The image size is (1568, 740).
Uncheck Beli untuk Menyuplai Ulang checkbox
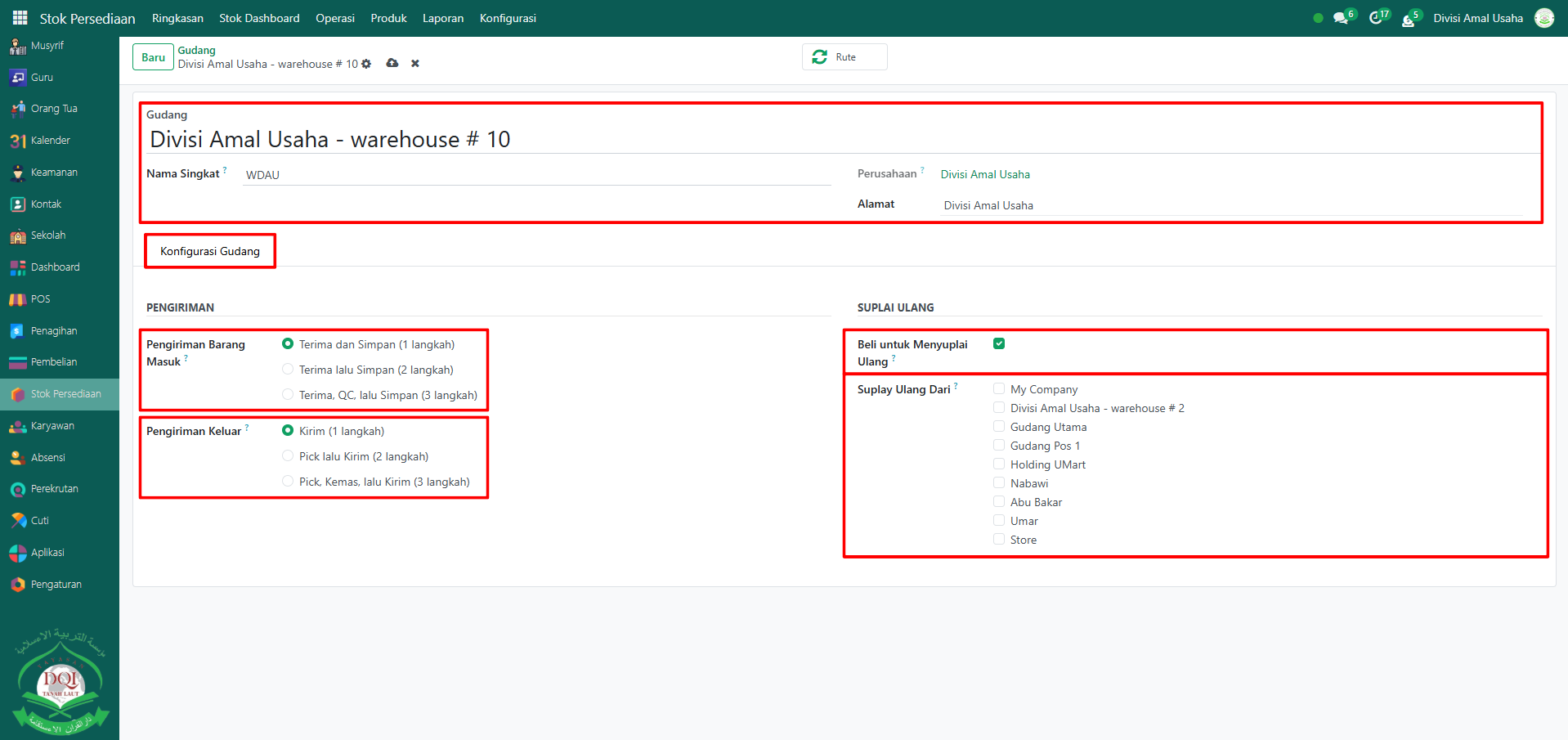999,343
